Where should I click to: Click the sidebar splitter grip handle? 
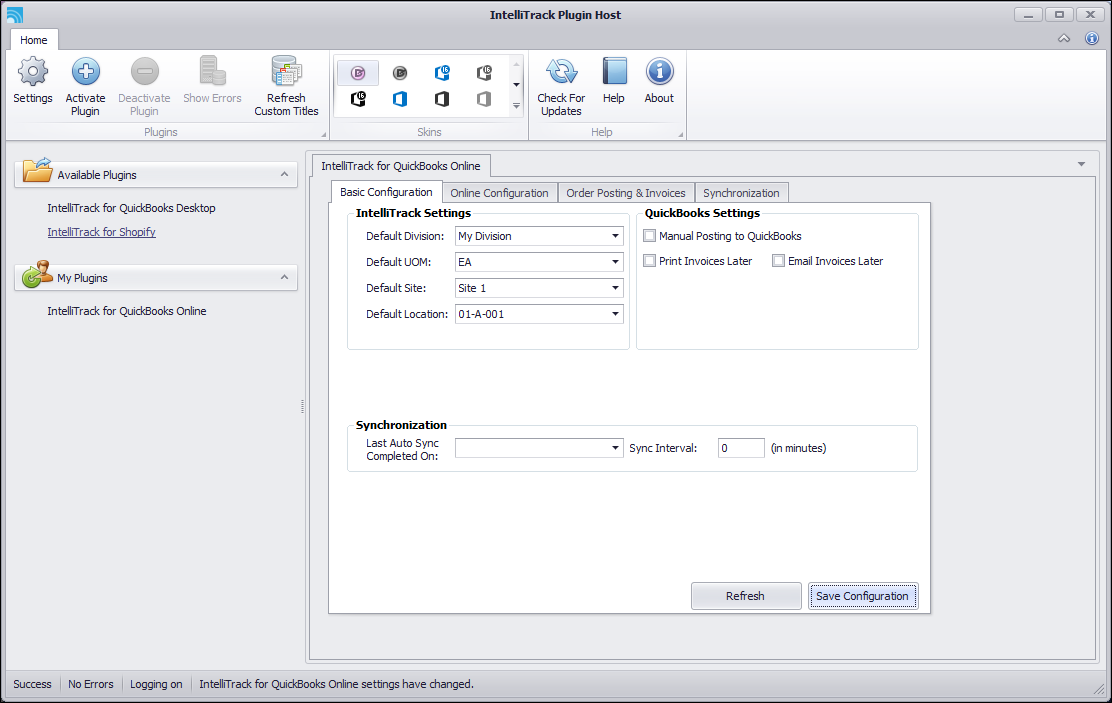(x=303, y=406)
